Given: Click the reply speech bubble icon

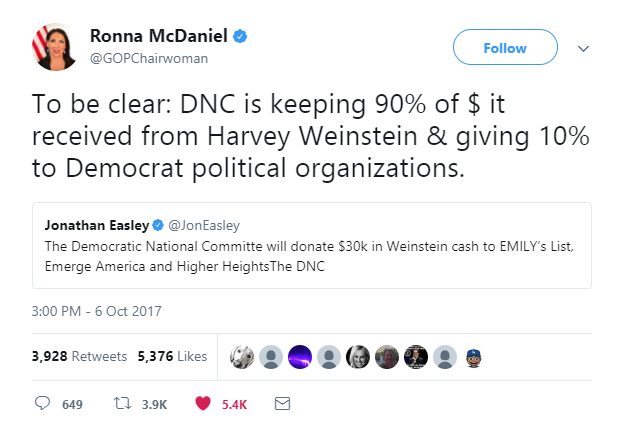Looking at the screenshot, I should coord(43,403).
